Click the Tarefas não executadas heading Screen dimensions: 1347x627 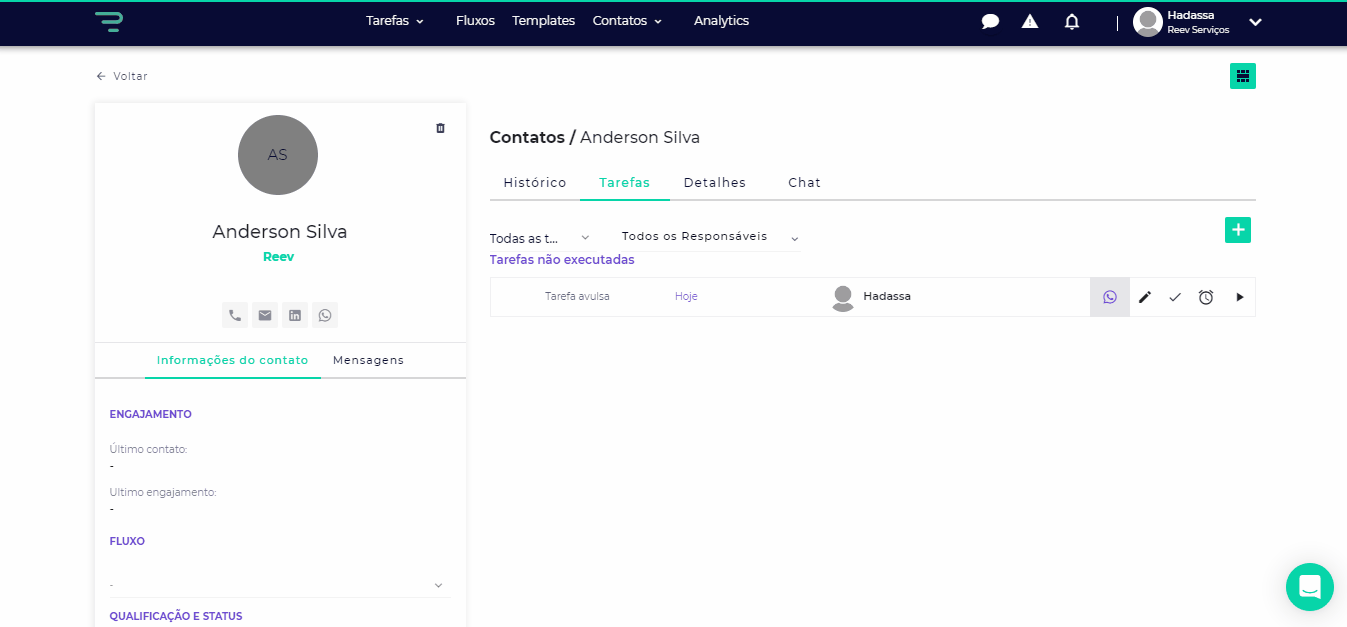click(562, 260)
